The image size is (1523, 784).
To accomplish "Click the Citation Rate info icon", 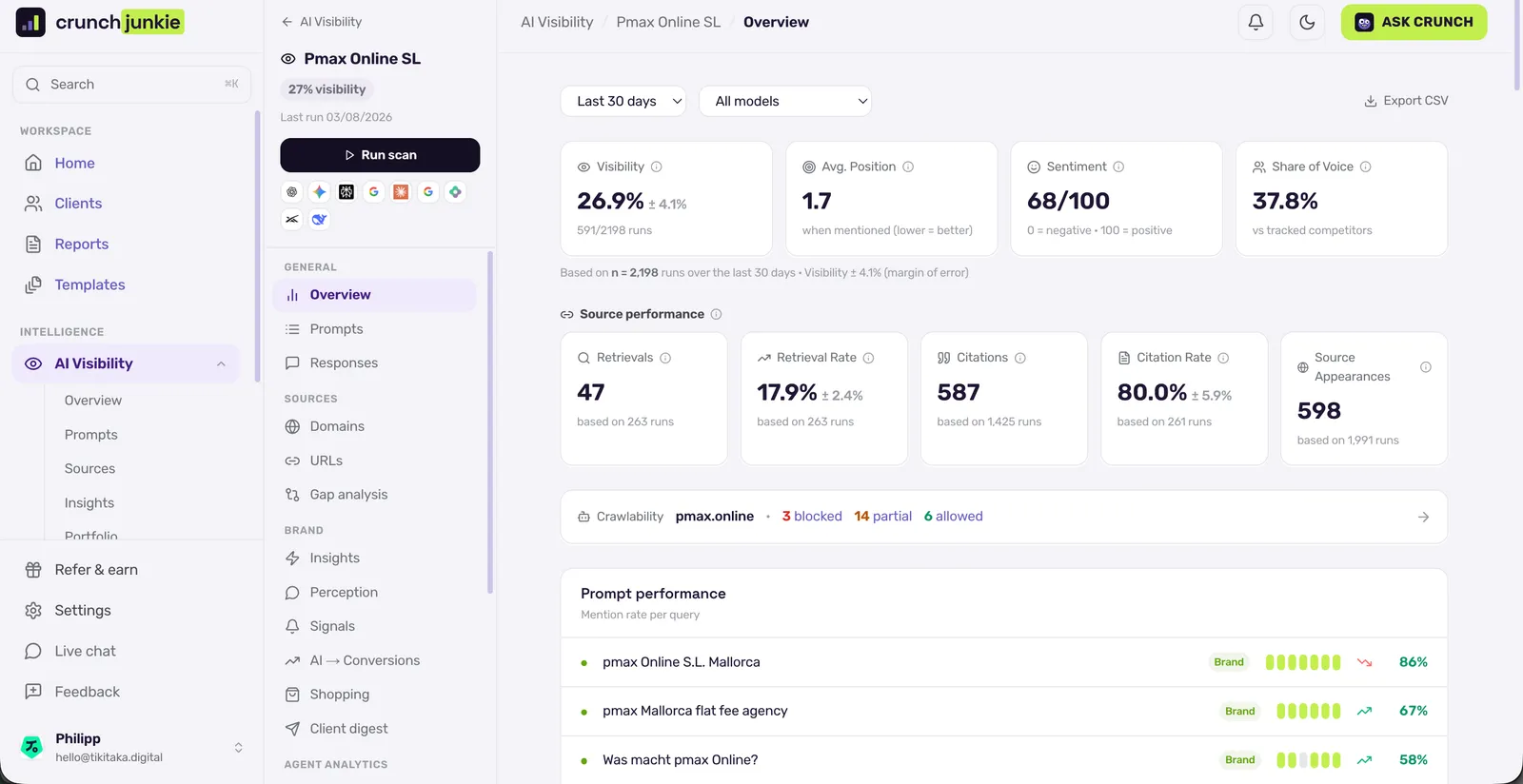I will [1223, 358].
